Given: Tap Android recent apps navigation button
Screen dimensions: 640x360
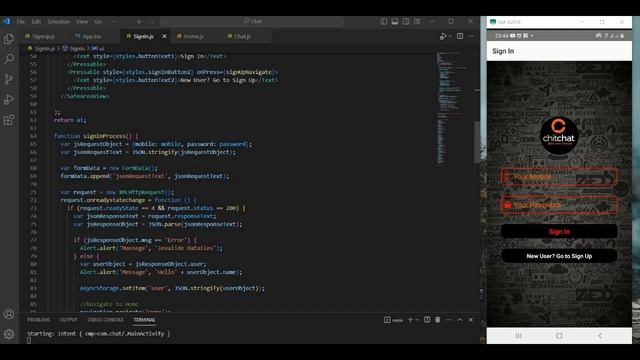Looking at the screenshot, I should coord(518,336).
